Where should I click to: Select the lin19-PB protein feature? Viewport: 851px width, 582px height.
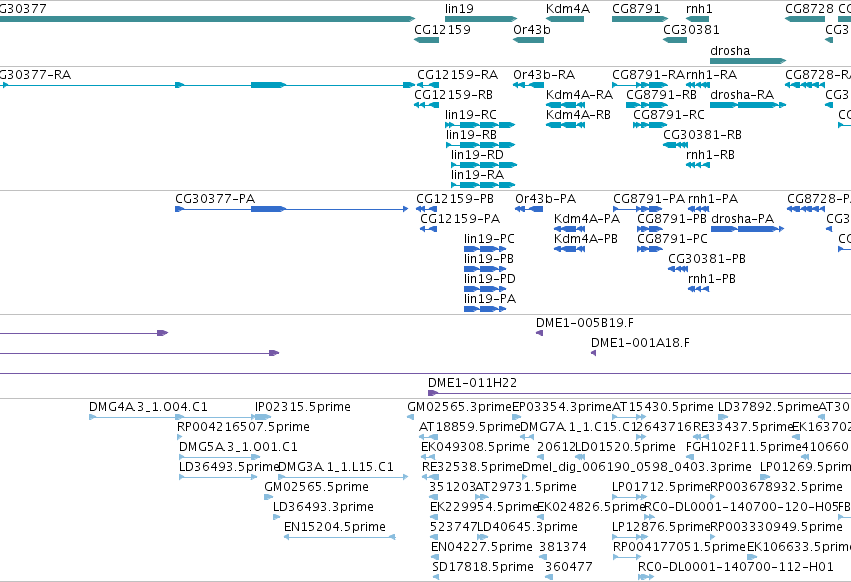click(x=485, y=269)
